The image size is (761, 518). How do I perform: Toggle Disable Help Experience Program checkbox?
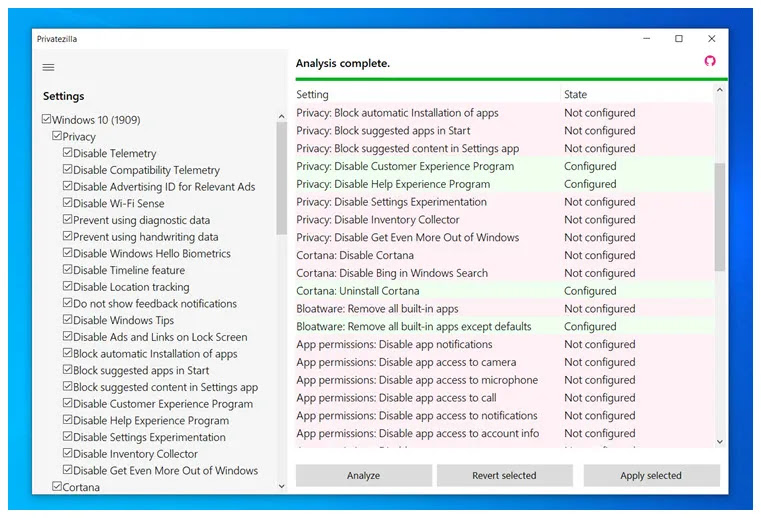coord(67,420)
